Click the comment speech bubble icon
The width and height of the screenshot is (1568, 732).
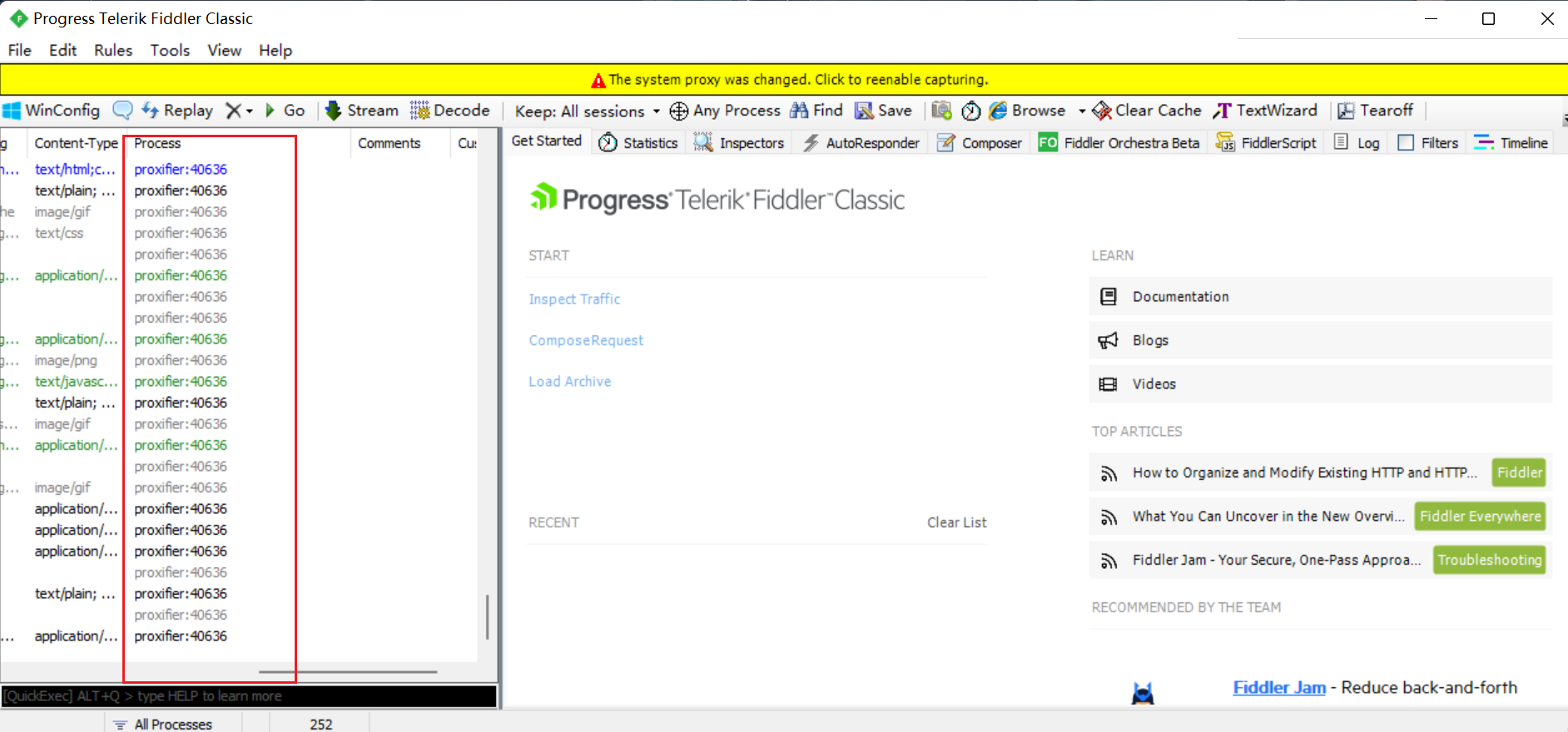(122, 111)
